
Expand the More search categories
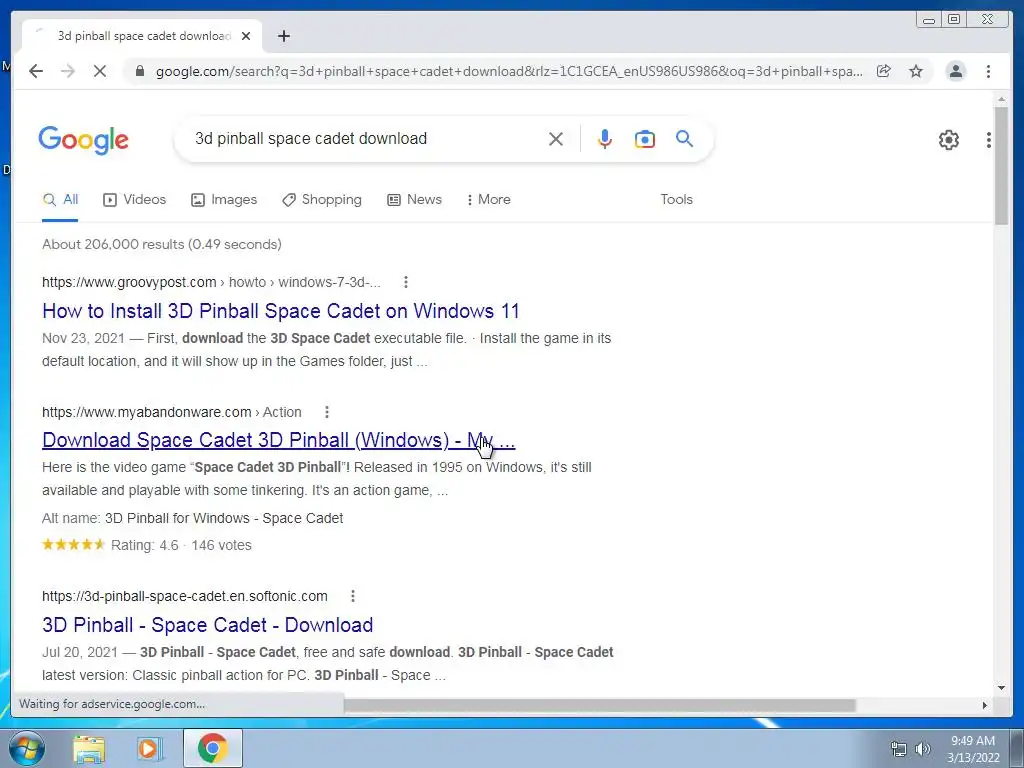(x=488, y=200)
